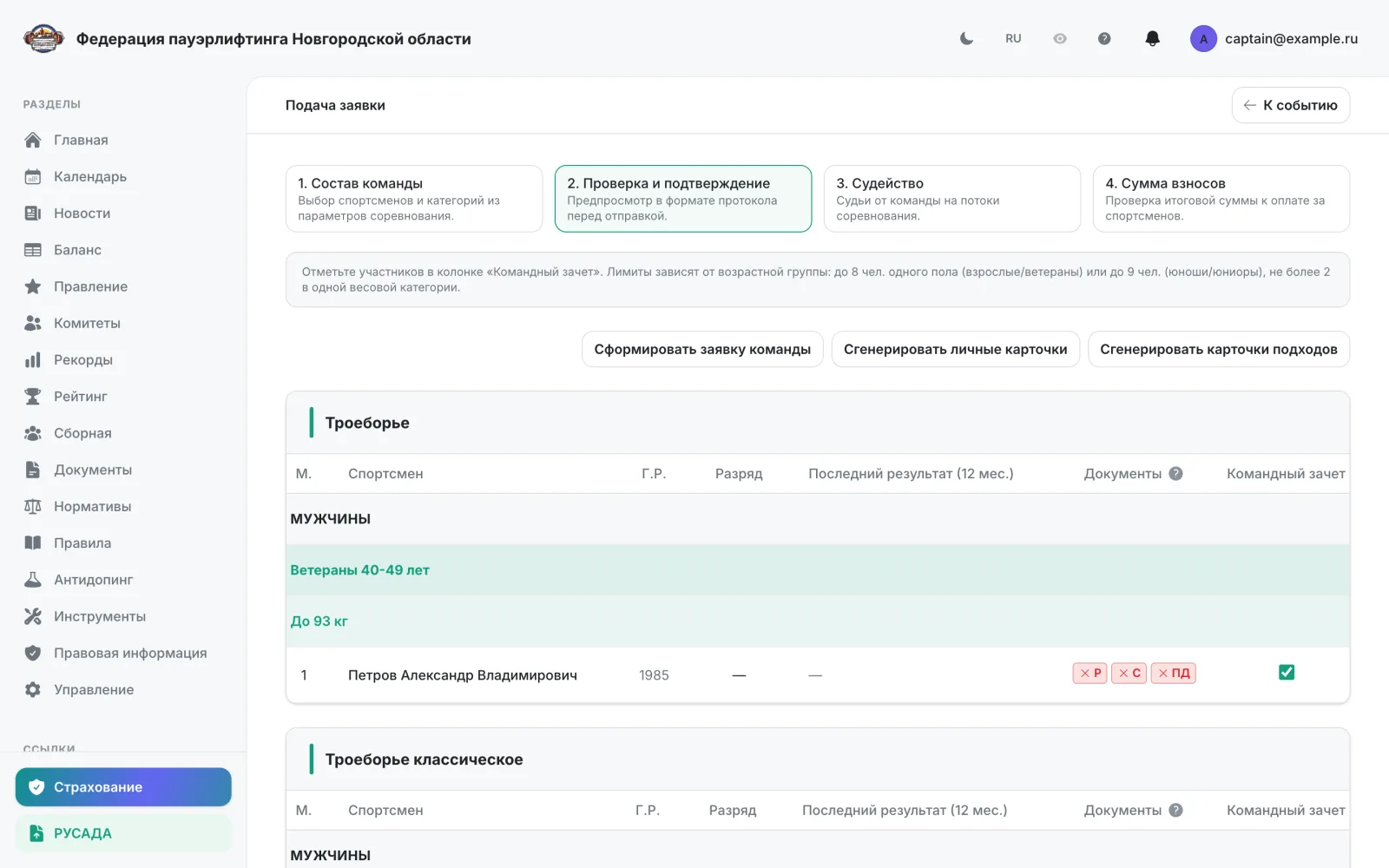
Task: Click the Рекорды bar chart icon
Action: pyautogui.click(x=33, y=359)
